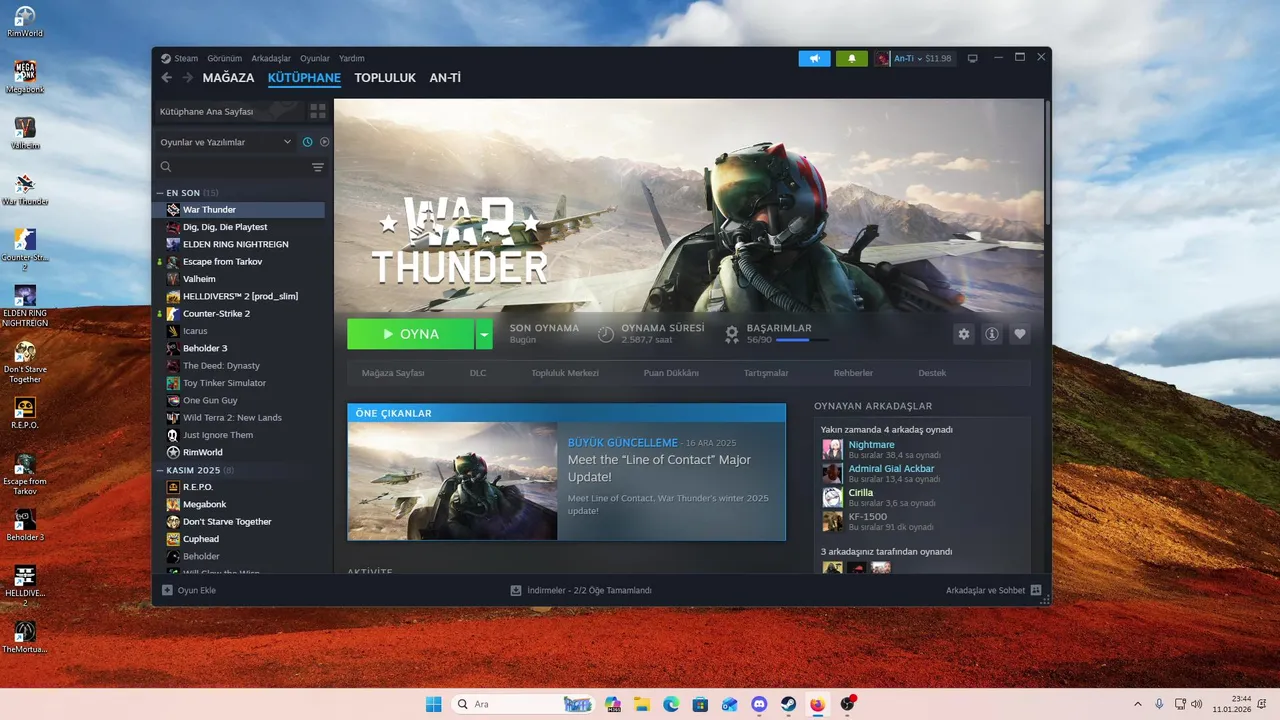This screenshot has height=720, width=1280.
Task: Go forward with the Steam forward arrow
Action: [x=187, y=78]
